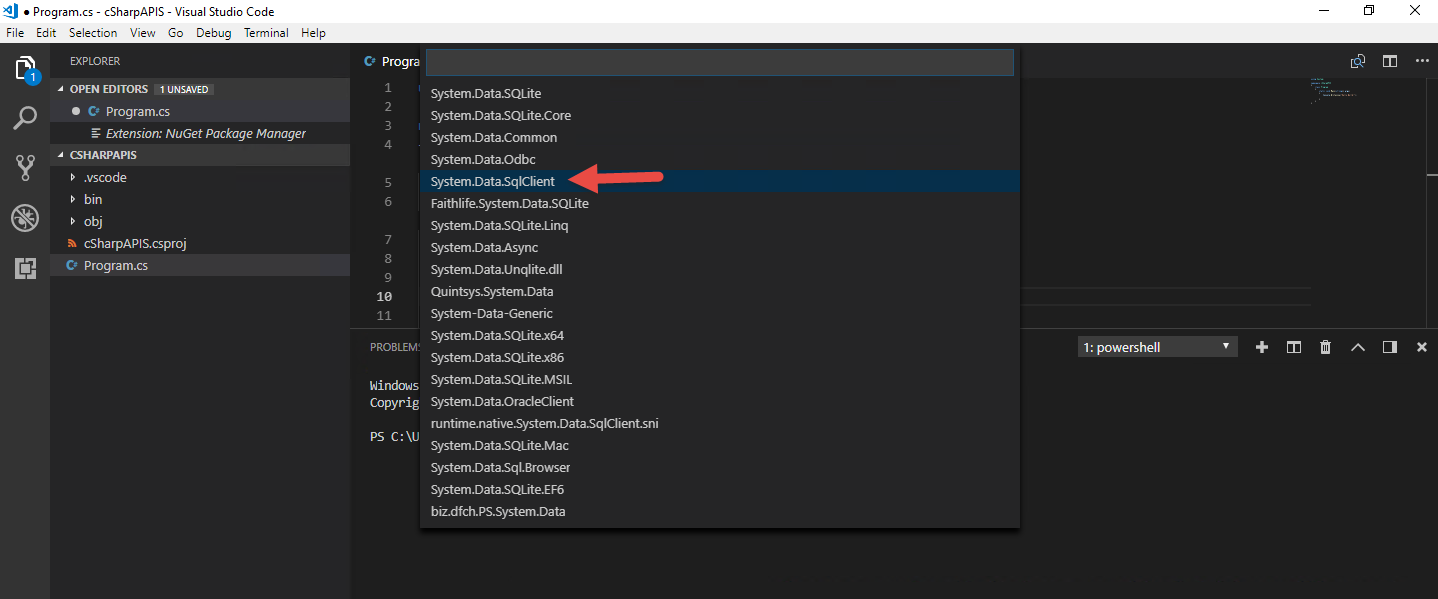Choose System.Data.SQLite.x86 package
The image size is (1438, 599).
[x=720, y=357]
